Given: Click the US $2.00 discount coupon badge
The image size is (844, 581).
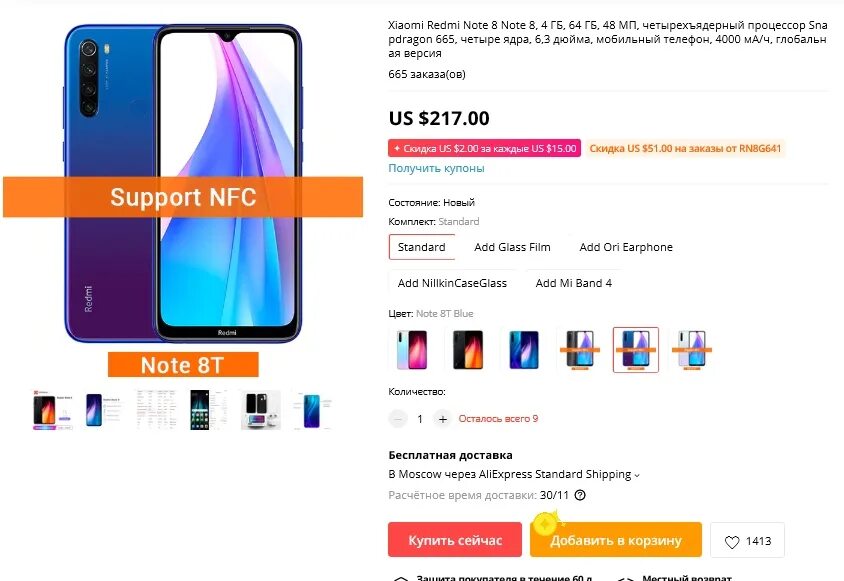Looking at the screenshot, I should pyautogui.click(x=484, y=149).
